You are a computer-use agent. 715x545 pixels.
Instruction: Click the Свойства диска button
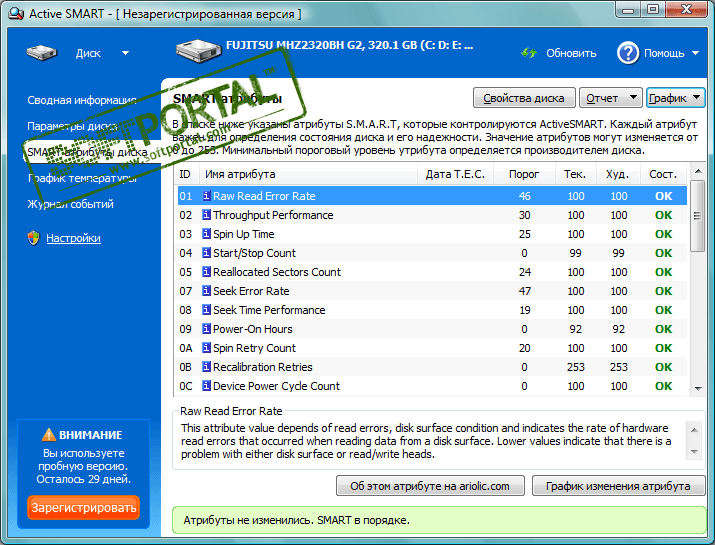pos(524,98)
